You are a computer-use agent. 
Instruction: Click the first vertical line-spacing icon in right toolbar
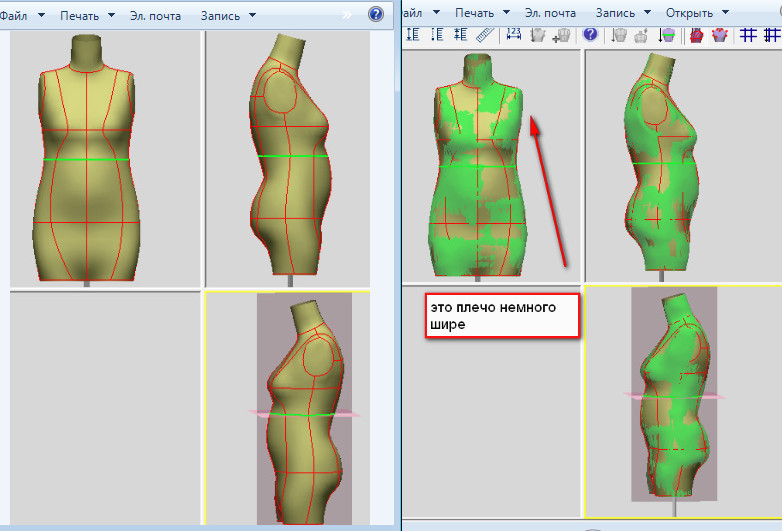[412, 35]
